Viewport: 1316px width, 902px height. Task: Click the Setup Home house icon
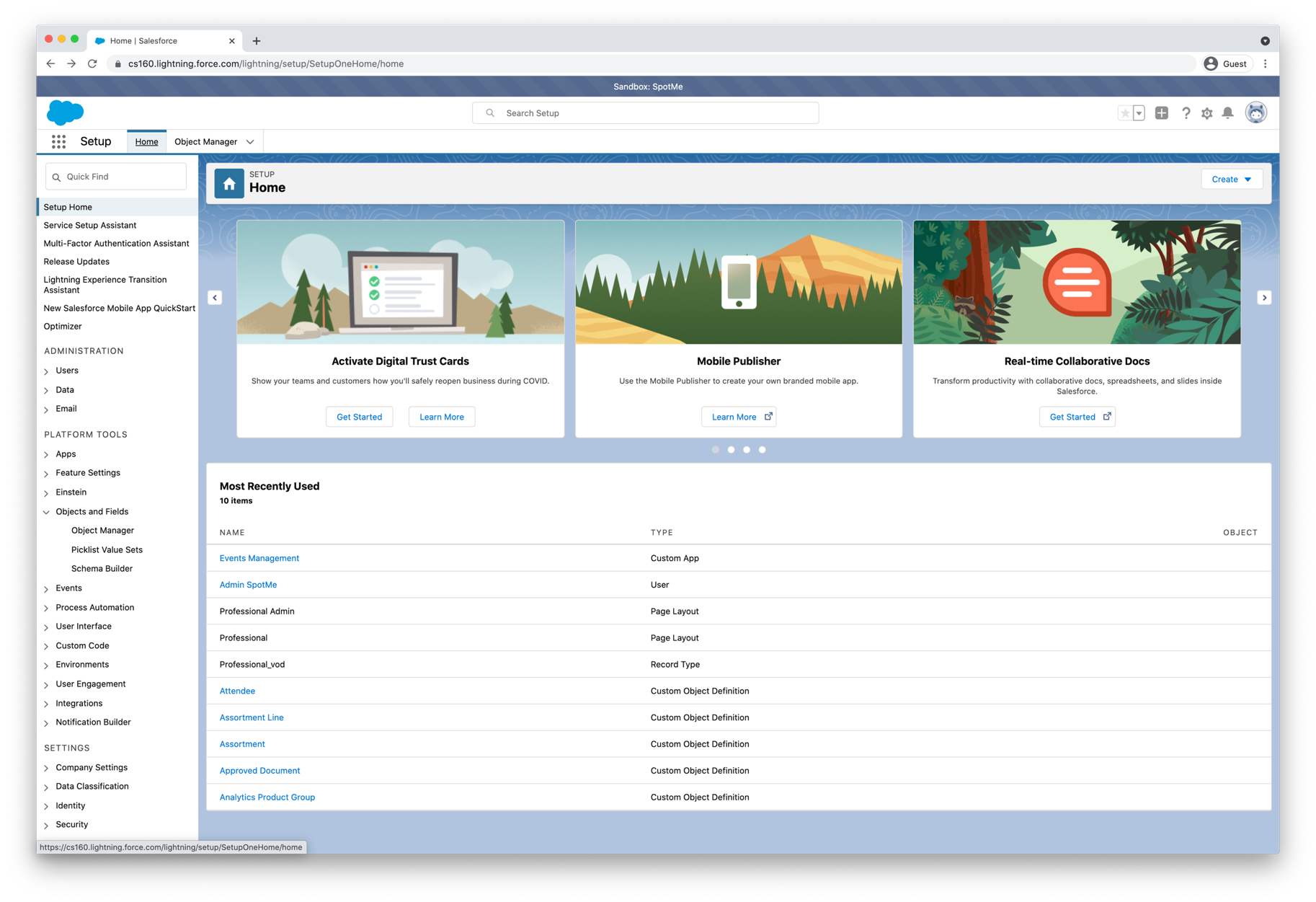pos(229,183)
